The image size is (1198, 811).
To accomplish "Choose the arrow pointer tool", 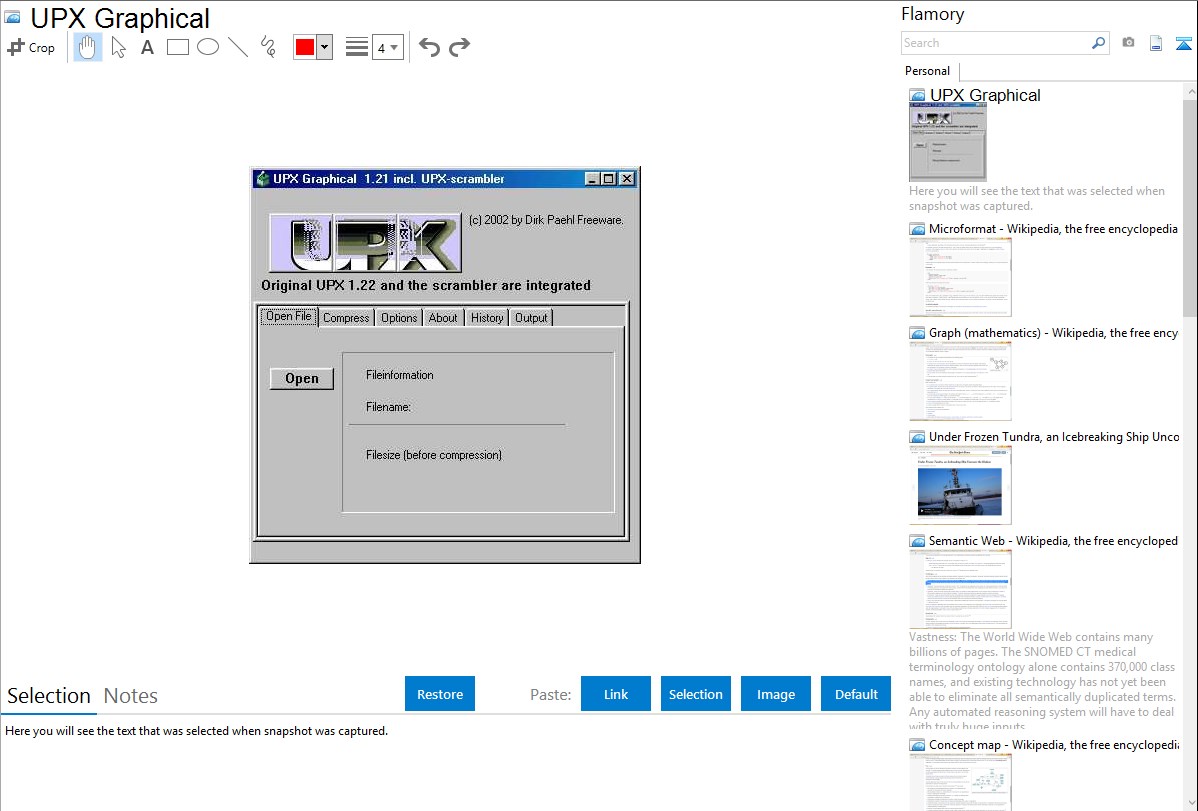I will click(x=118, y=47).
